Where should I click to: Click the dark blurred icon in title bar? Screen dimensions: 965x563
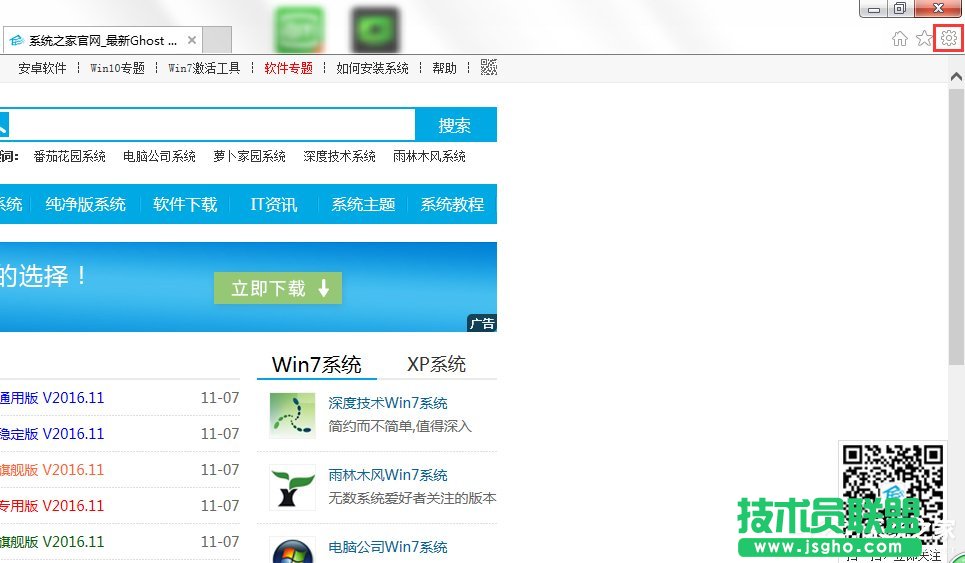pos(375,30)
